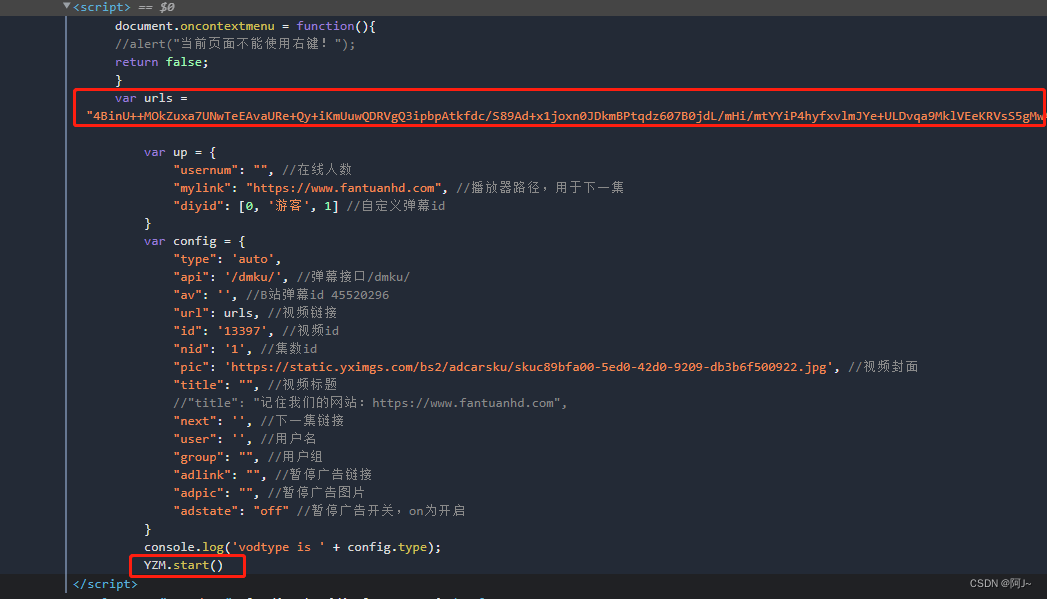
Task: Click the console.log 'vodtype is' line
Action: [292, 547]
